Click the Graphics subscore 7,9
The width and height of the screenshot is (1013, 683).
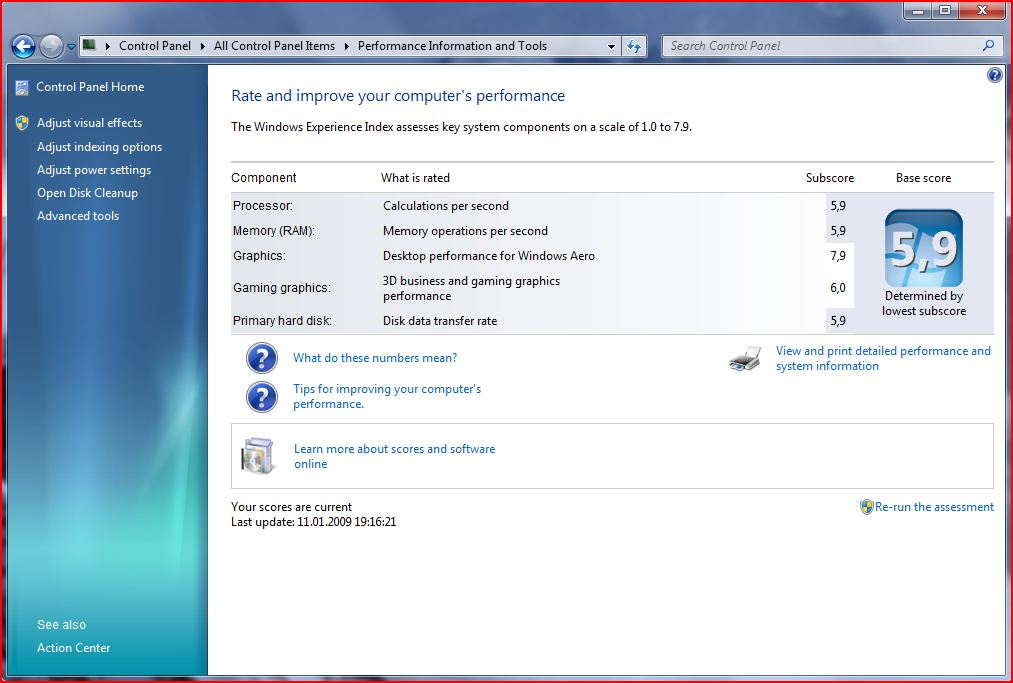(838, 256)
